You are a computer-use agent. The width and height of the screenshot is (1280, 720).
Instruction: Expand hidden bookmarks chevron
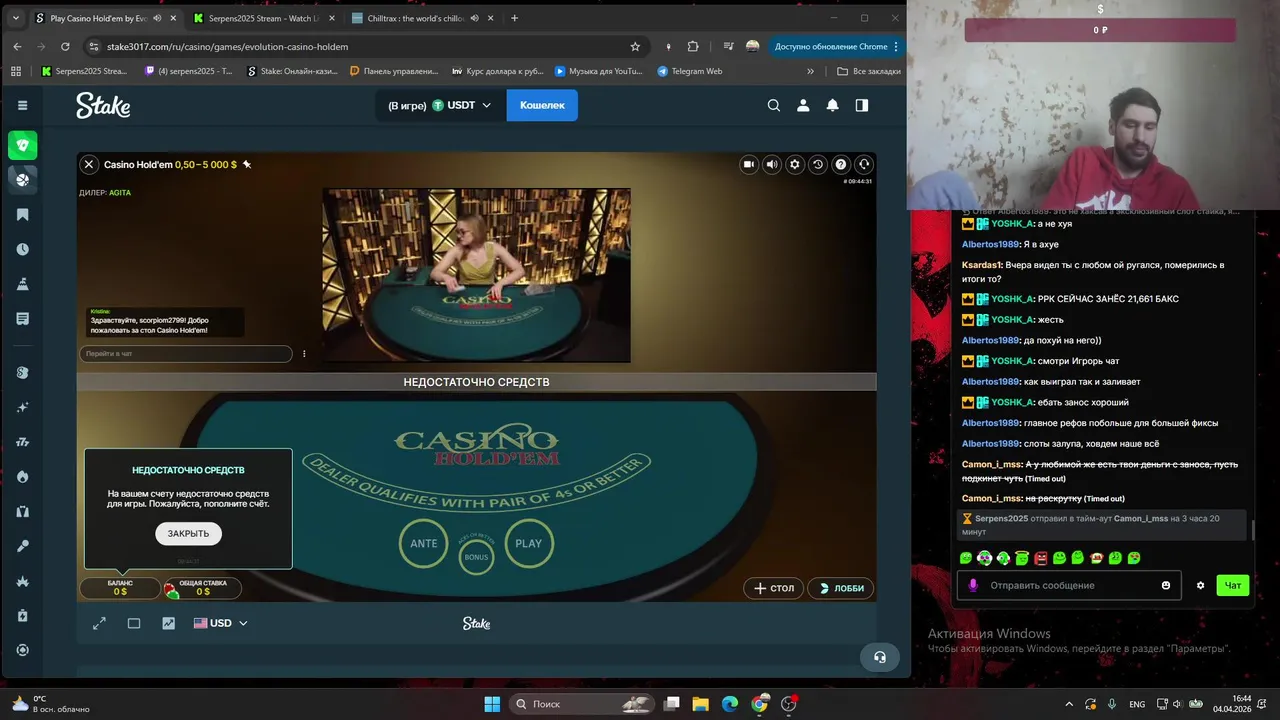point(810,71)
